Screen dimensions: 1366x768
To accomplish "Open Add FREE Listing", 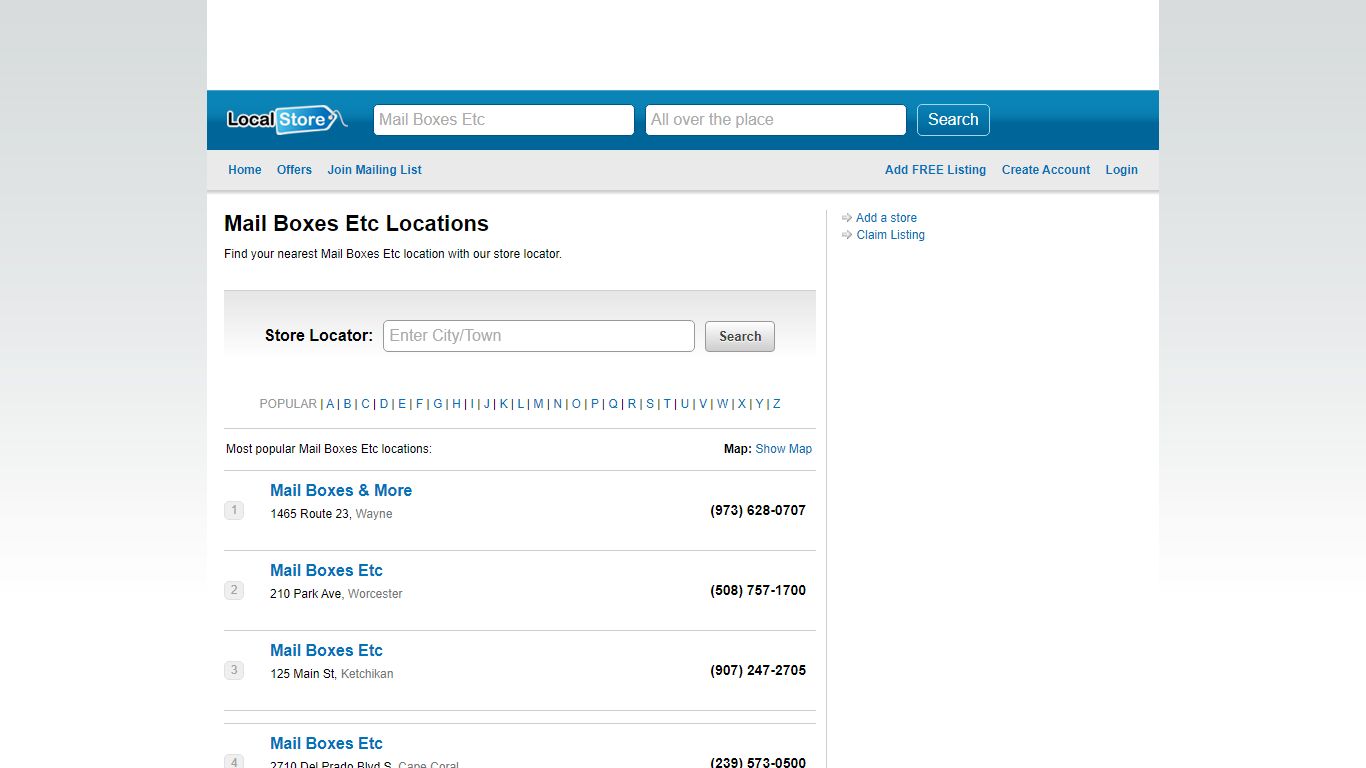I will (935, 170).
